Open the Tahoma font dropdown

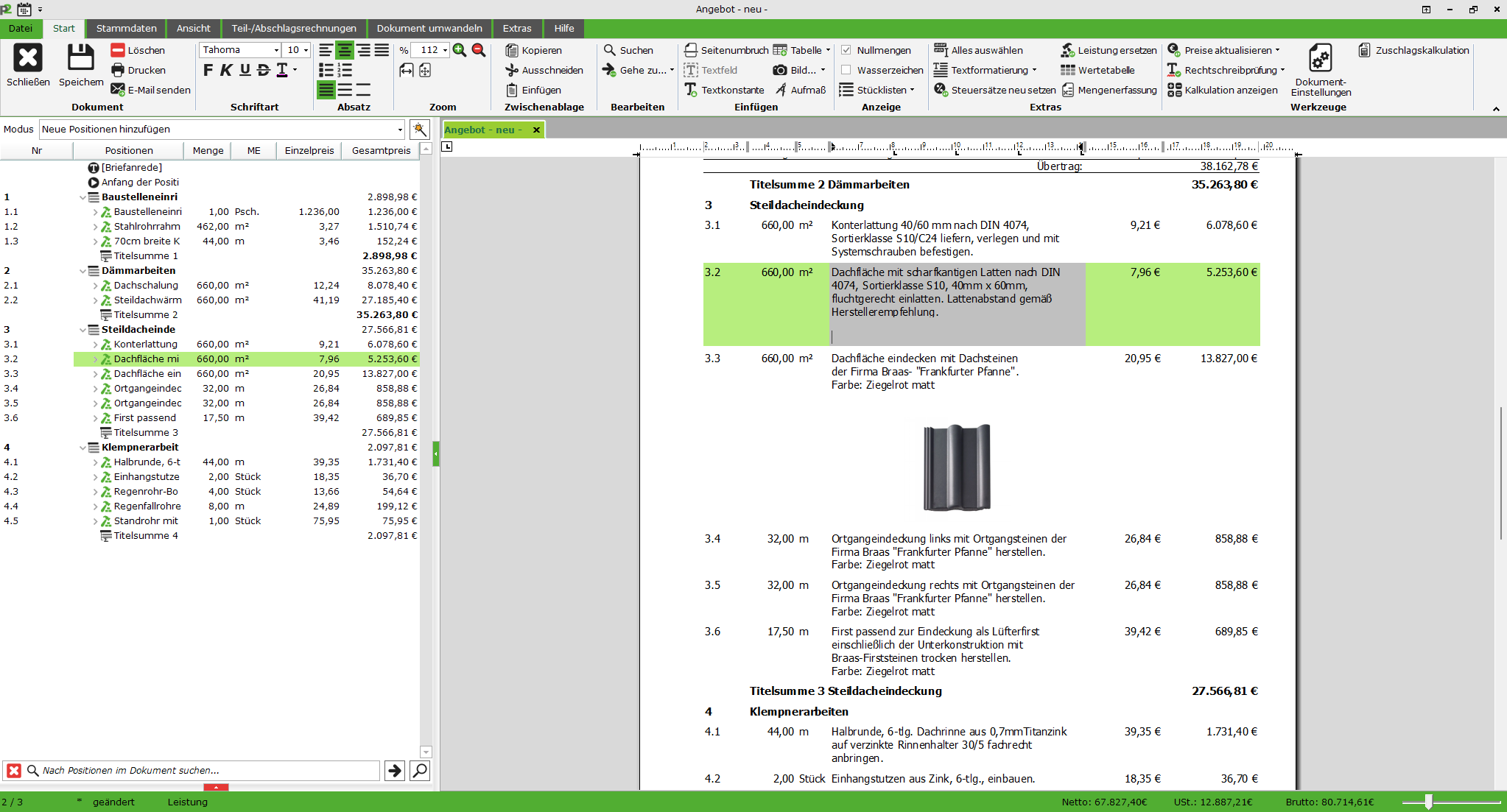[x=276, y=50]
